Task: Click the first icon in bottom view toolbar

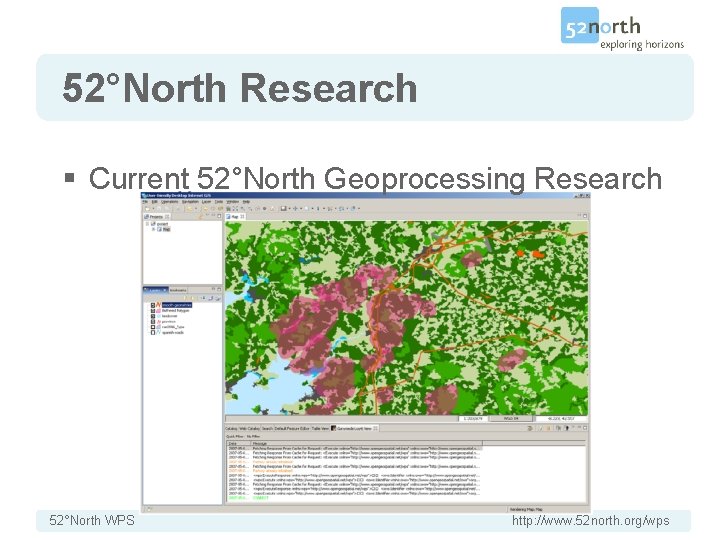Action: click(529, 428)
